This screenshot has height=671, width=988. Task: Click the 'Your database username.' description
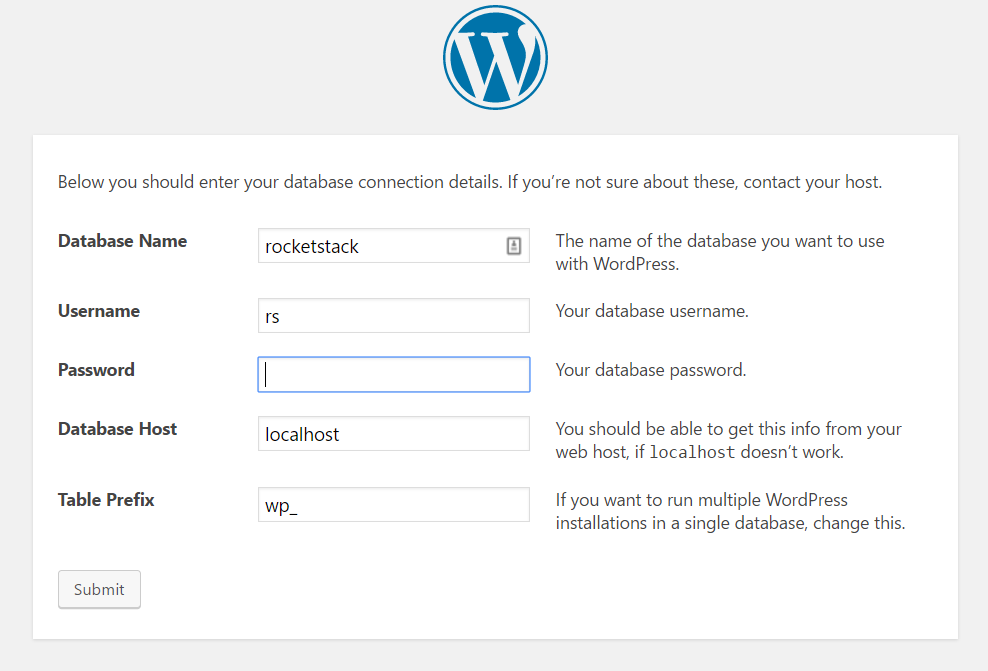(652, 311)
